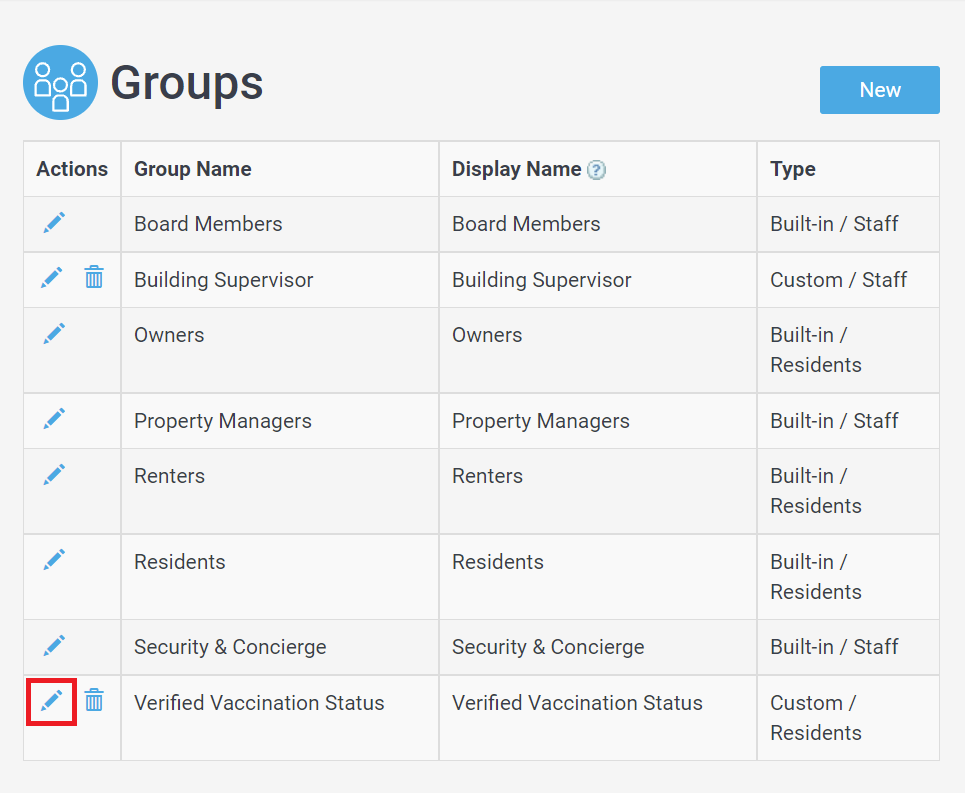Click Board Members display name cell
965x793 pixels.
598,224
